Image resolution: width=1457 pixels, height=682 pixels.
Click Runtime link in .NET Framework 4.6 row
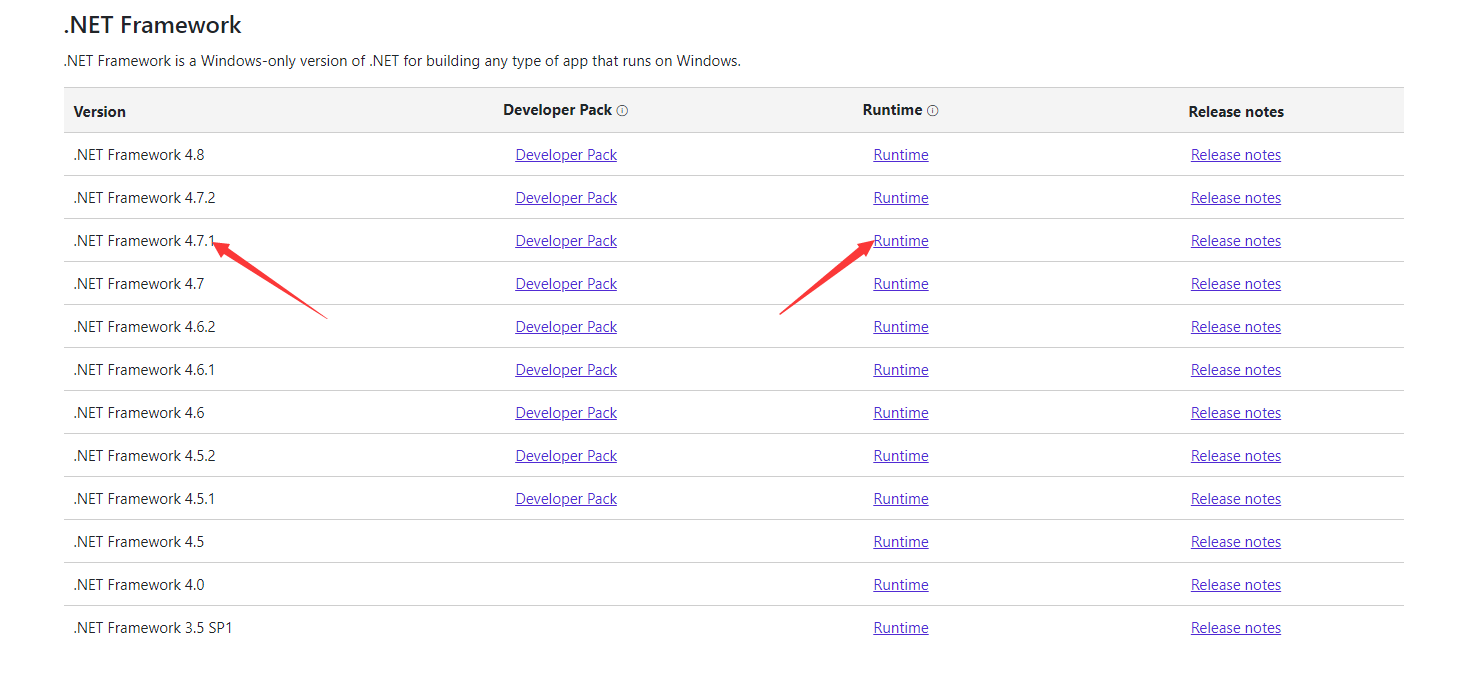pos(901,413)
